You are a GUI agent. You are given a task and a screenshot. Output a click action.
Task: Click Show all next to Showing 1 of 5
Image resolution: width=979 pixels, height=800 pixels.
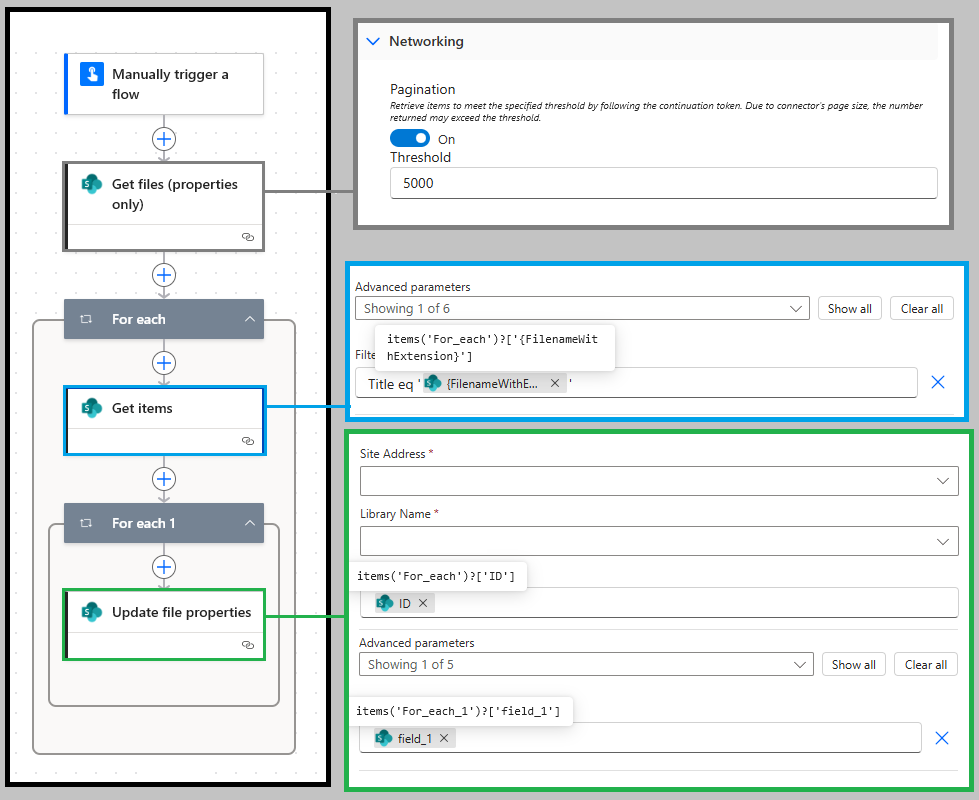pyautogui.click(x=853, y=664)
